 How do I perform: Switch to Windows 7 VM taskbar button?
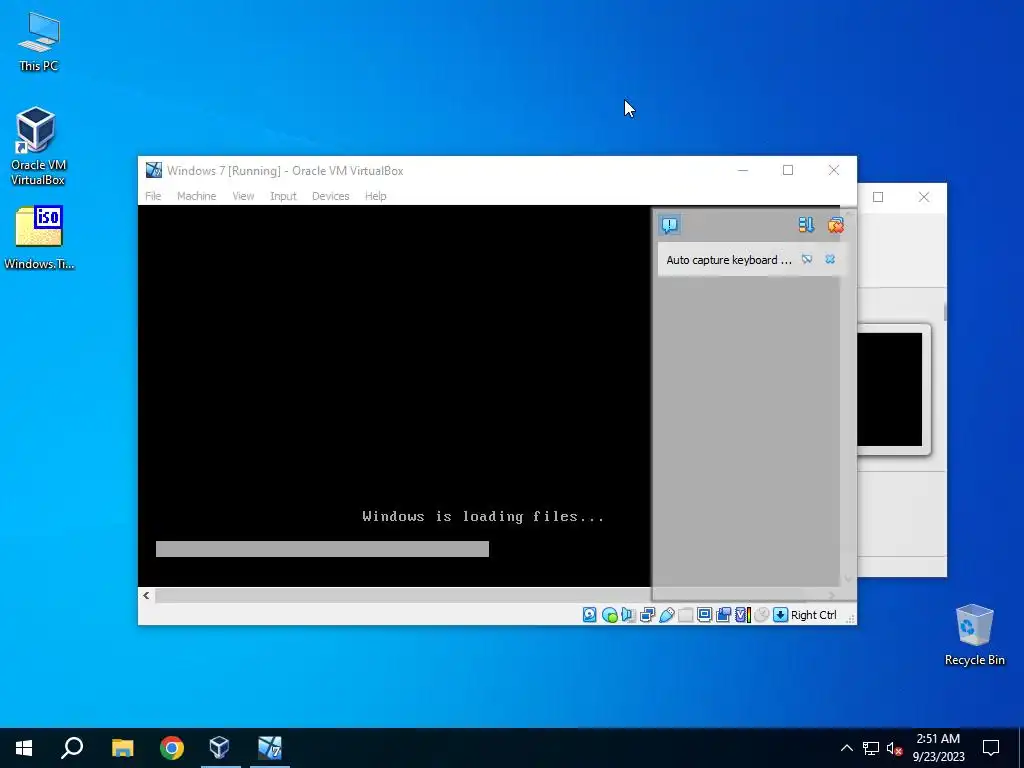(270, 748)
